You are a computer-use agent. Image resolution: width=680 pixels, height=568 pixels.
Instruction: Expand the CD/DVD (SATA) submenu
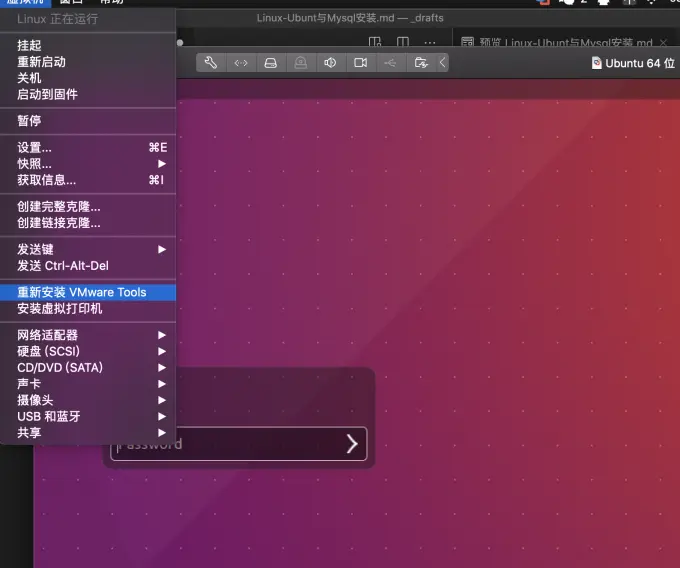click(x=88, y=368)
